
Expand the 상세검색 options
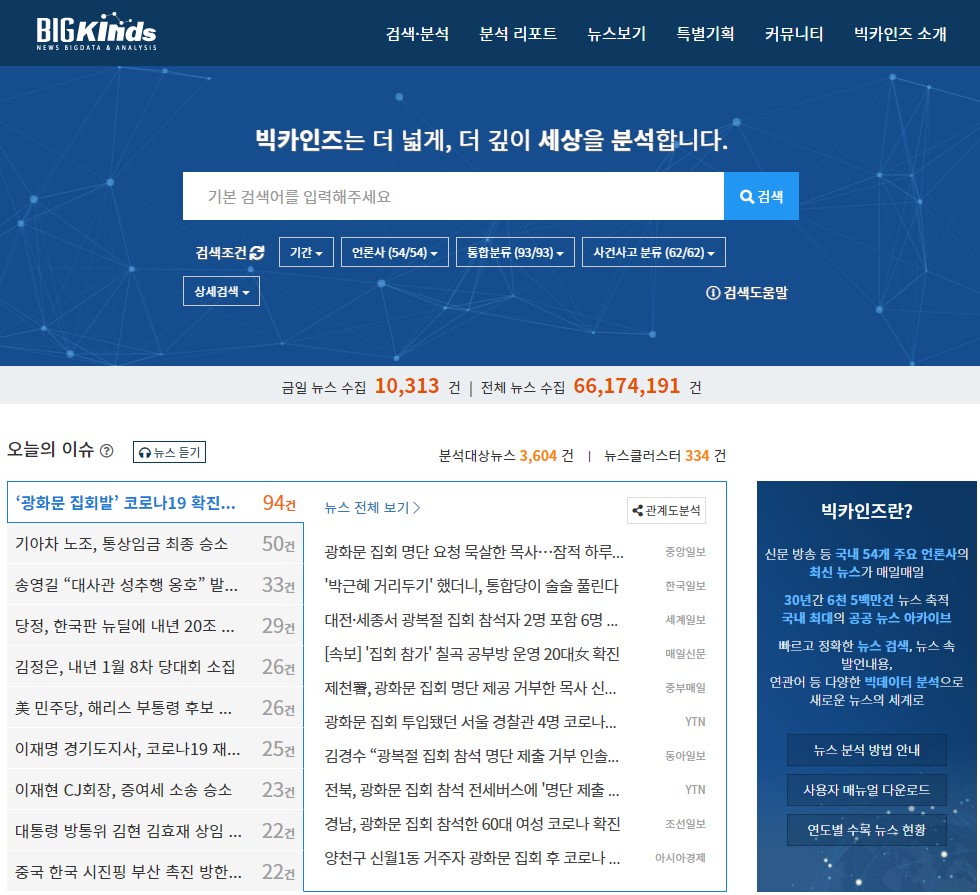(x=221, y=291)
